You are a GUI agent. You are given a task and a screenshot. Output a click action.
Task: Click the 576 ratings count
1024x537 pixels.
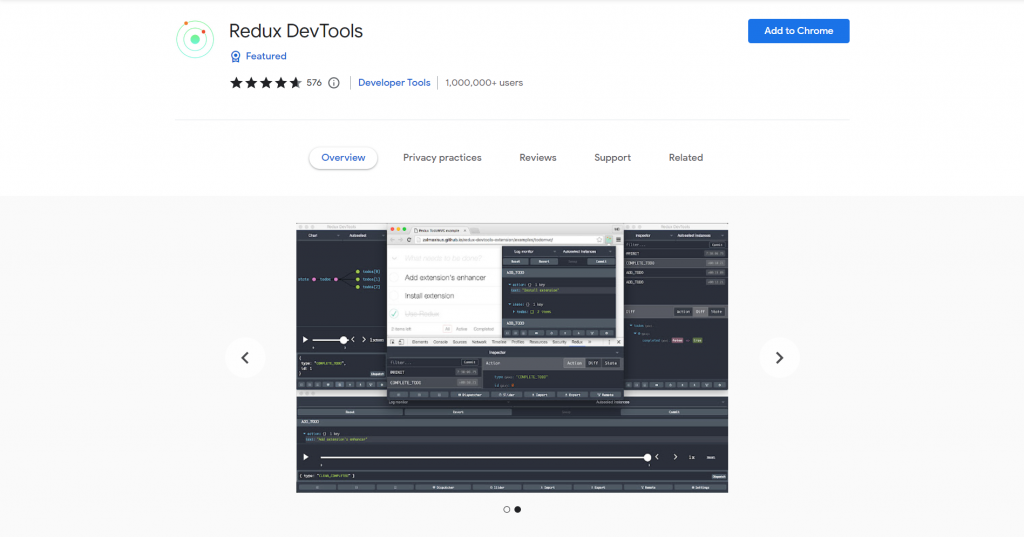(314, 83)
